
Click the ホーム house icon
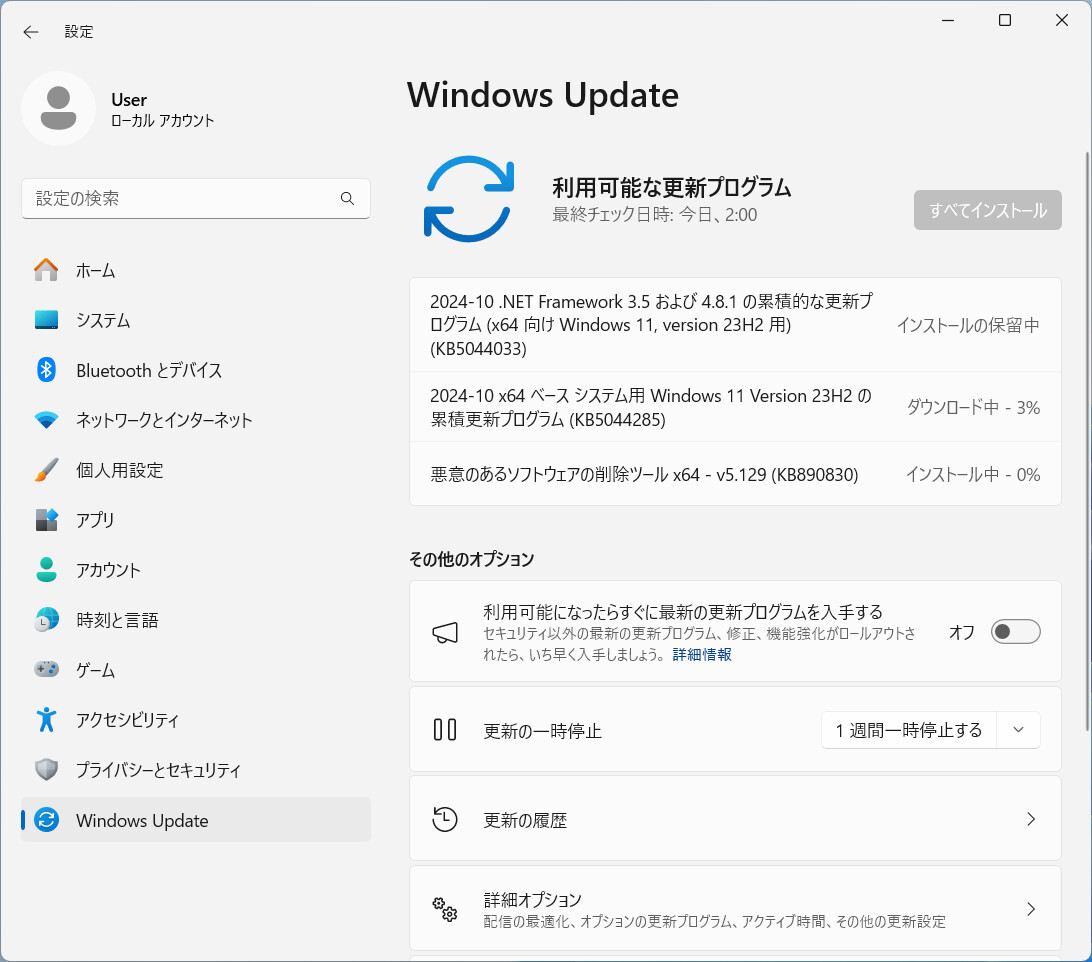pos(46,270)
